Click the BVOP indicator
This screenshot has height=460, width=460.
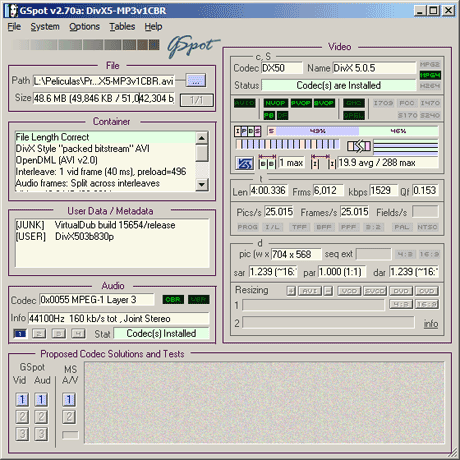324,103
